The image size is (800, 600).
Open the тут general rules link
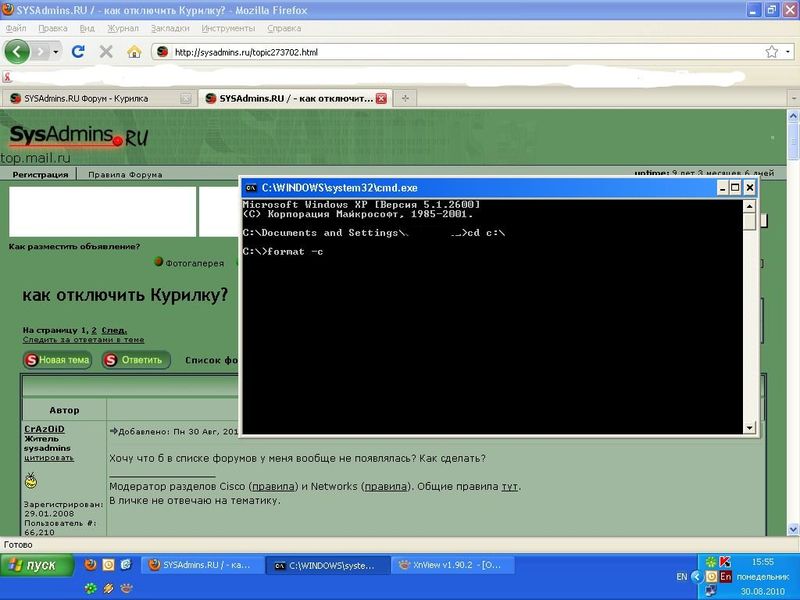[509, 486]
